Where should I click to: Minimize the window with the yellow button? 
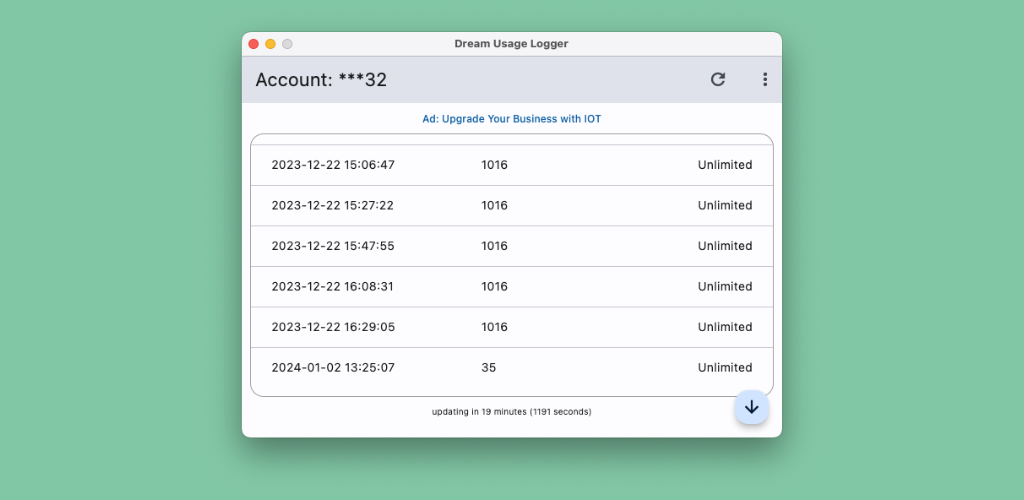(x=270, y=44)
